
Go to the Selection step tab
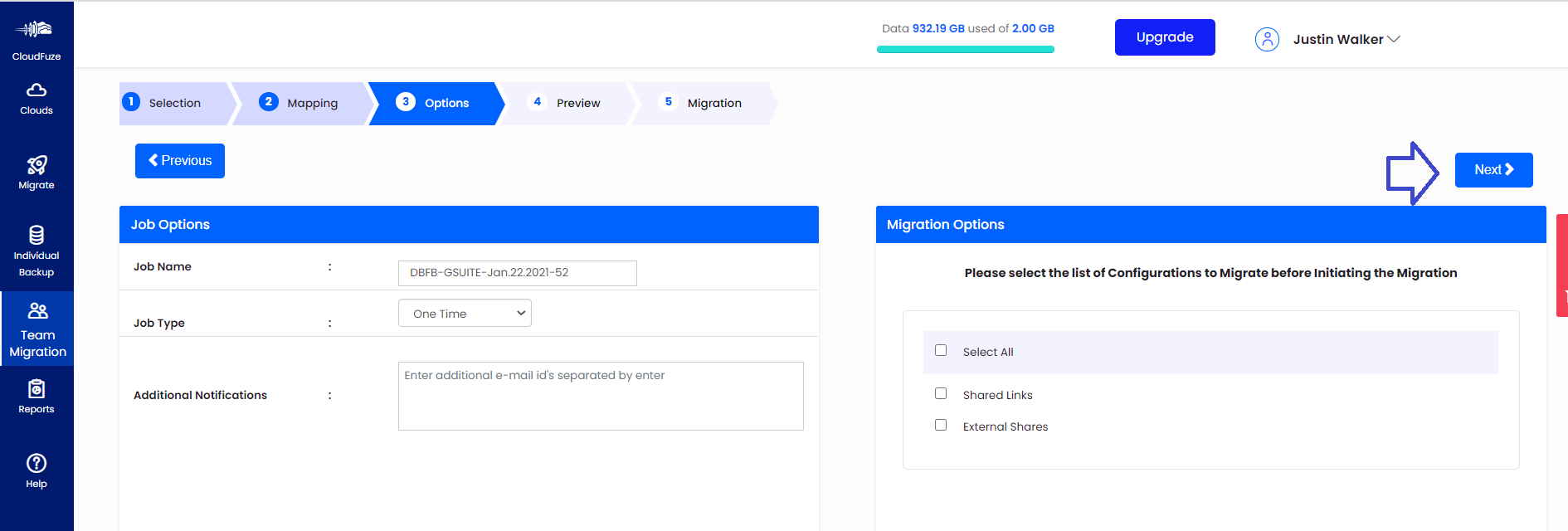click(x=178, y=104)
